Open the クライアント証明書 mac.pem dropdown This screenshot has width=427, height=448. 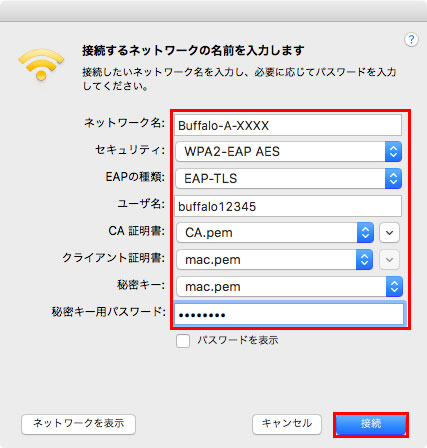coord(275,259)
